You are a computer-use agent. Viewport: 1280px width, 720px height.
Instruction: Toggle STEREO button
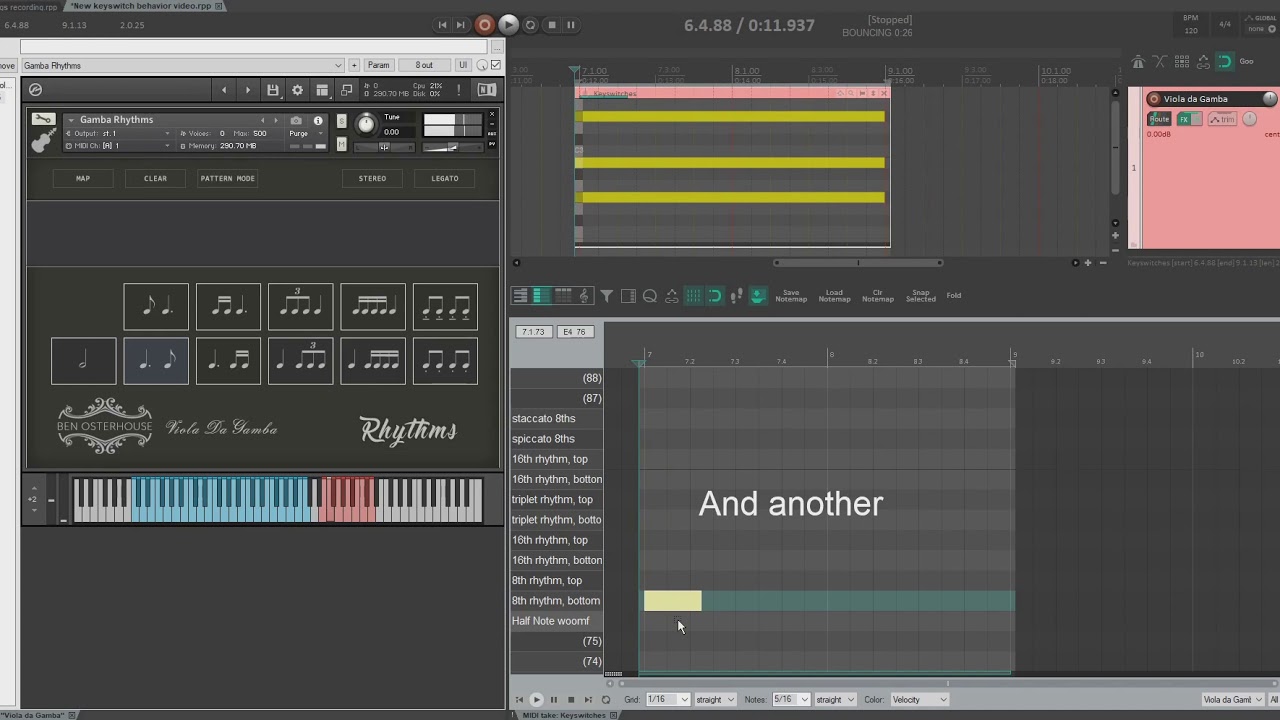(x=372, y=178)
